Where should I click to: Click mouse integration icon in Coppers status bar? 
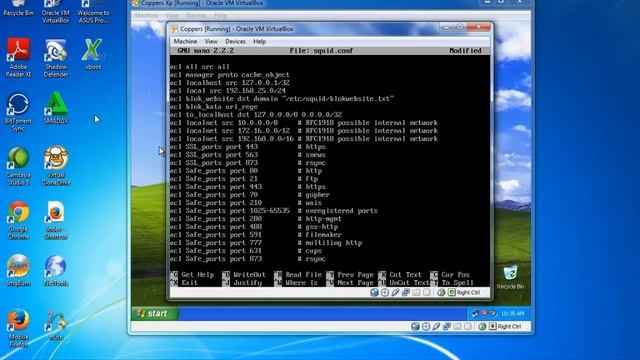(x=441, y=292)
